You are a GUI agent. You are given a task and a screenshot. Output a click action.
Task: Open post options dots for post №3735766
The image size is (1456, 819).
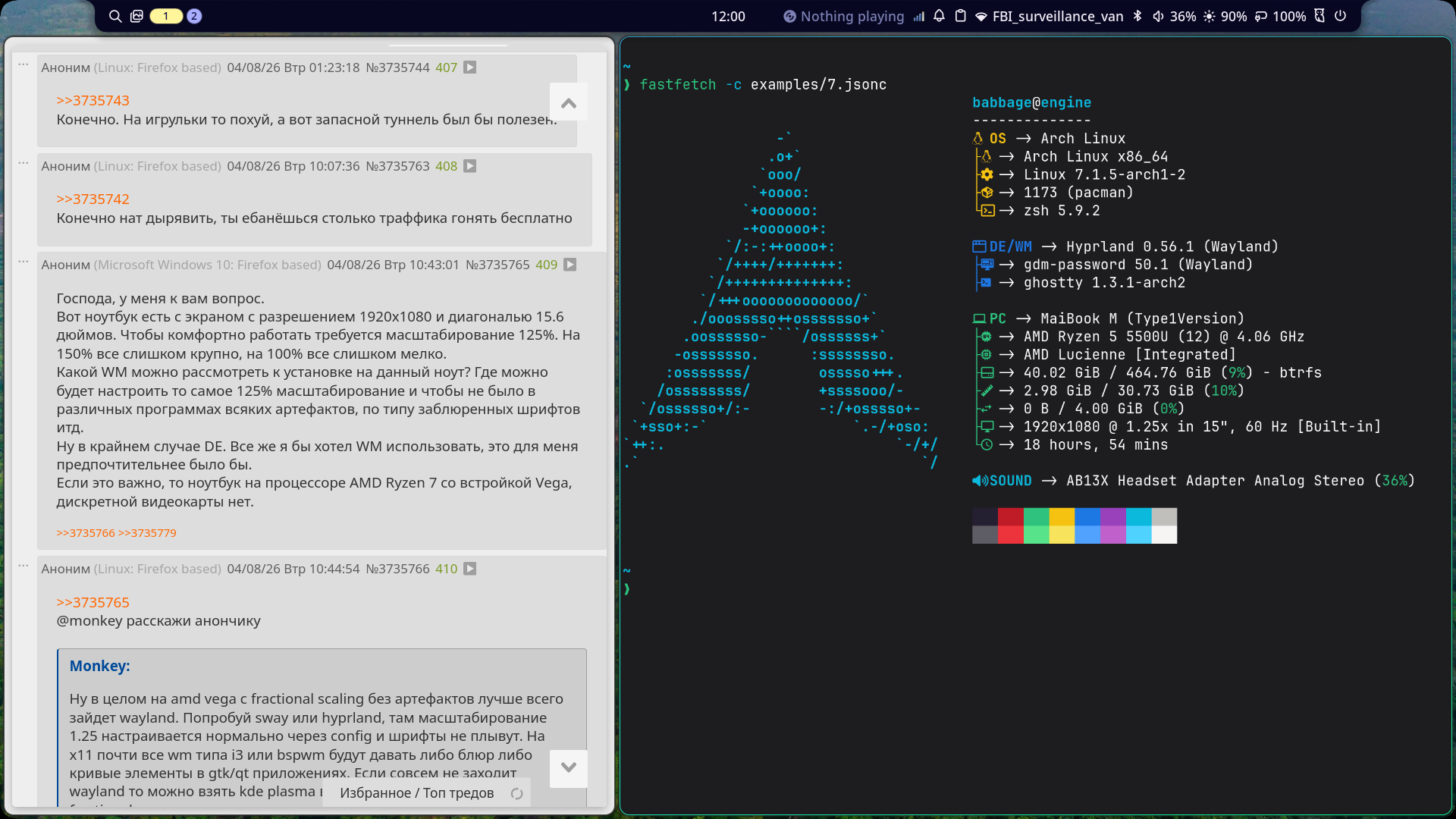click(x=24, y=566)
